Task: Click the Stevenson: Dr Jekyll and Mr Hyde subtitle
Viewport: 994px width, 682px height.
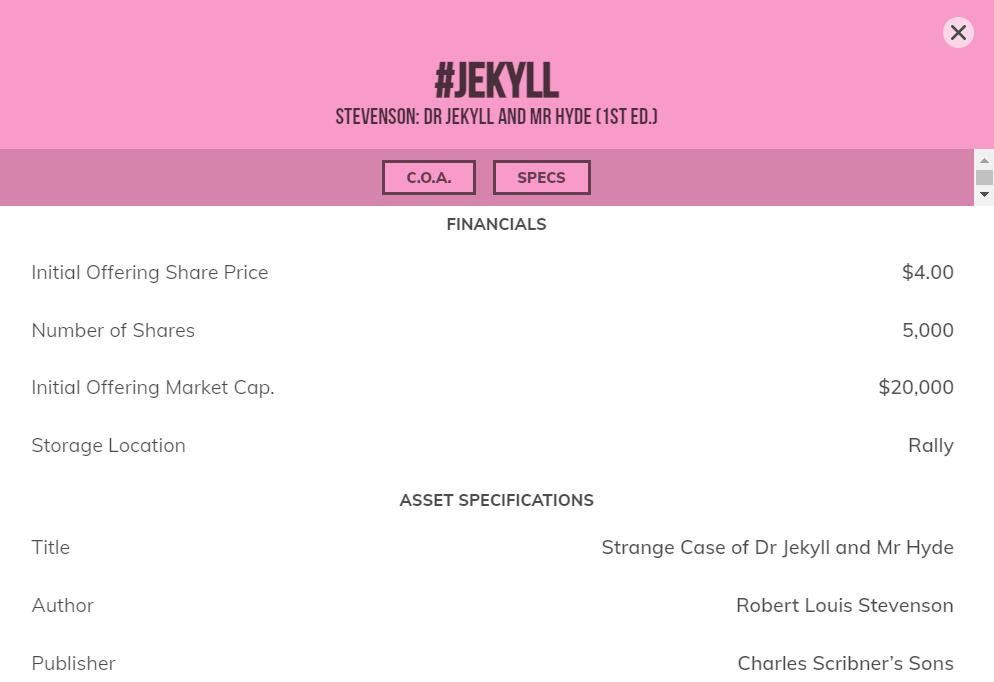Action: pos(496,117)
